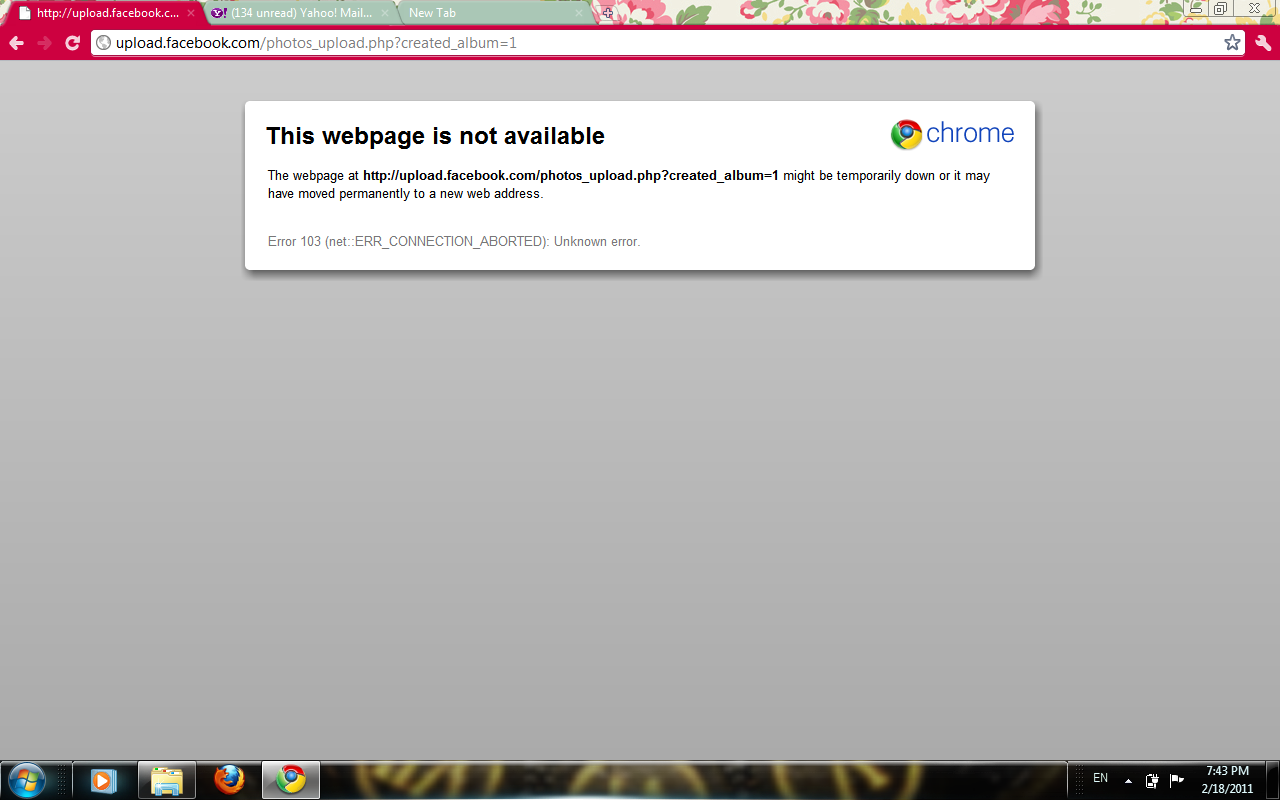Click the "Error 103" connection aborted text
Image resolution: width=1280 pixels, height=800 pixels.
(454, 242)
